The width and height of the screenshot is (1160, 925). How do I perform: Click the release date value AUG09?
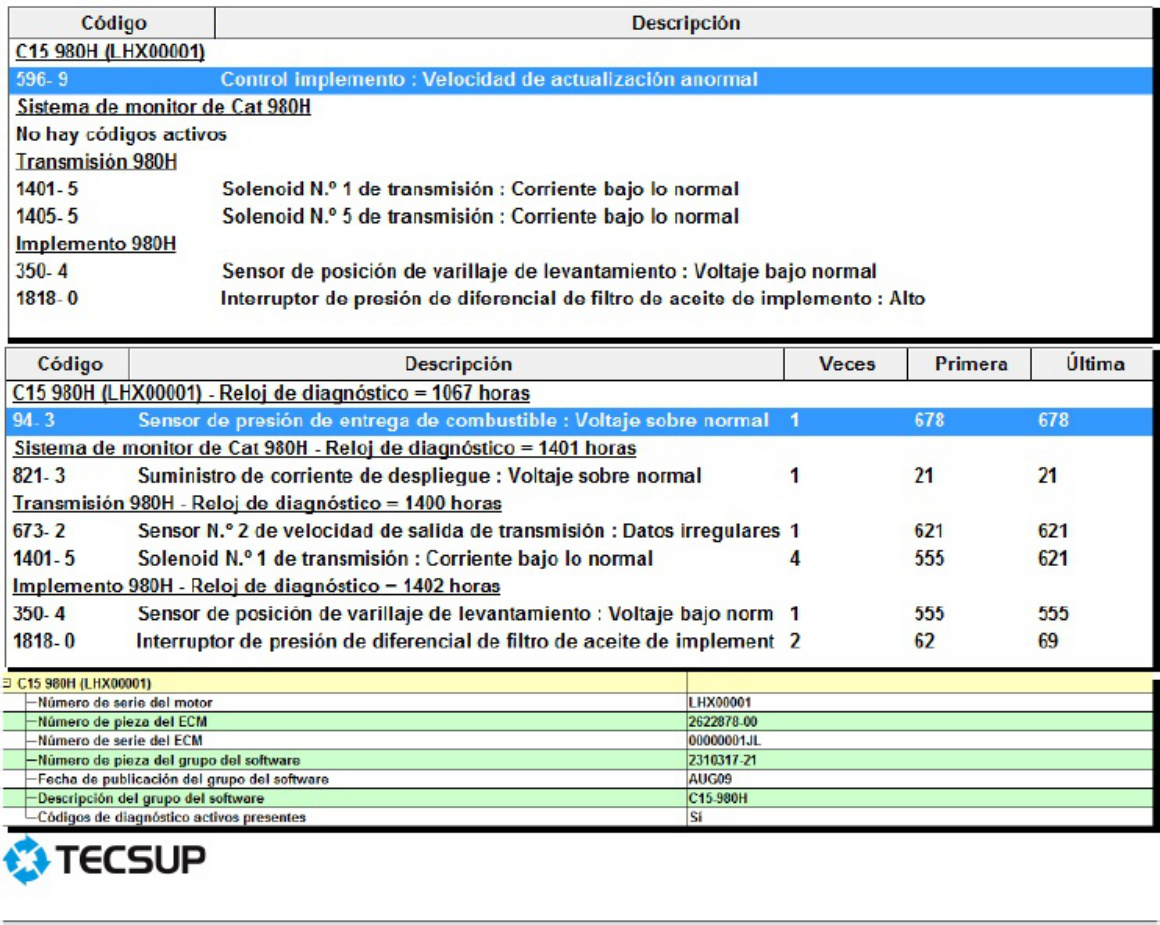click(x=709, y=779)
